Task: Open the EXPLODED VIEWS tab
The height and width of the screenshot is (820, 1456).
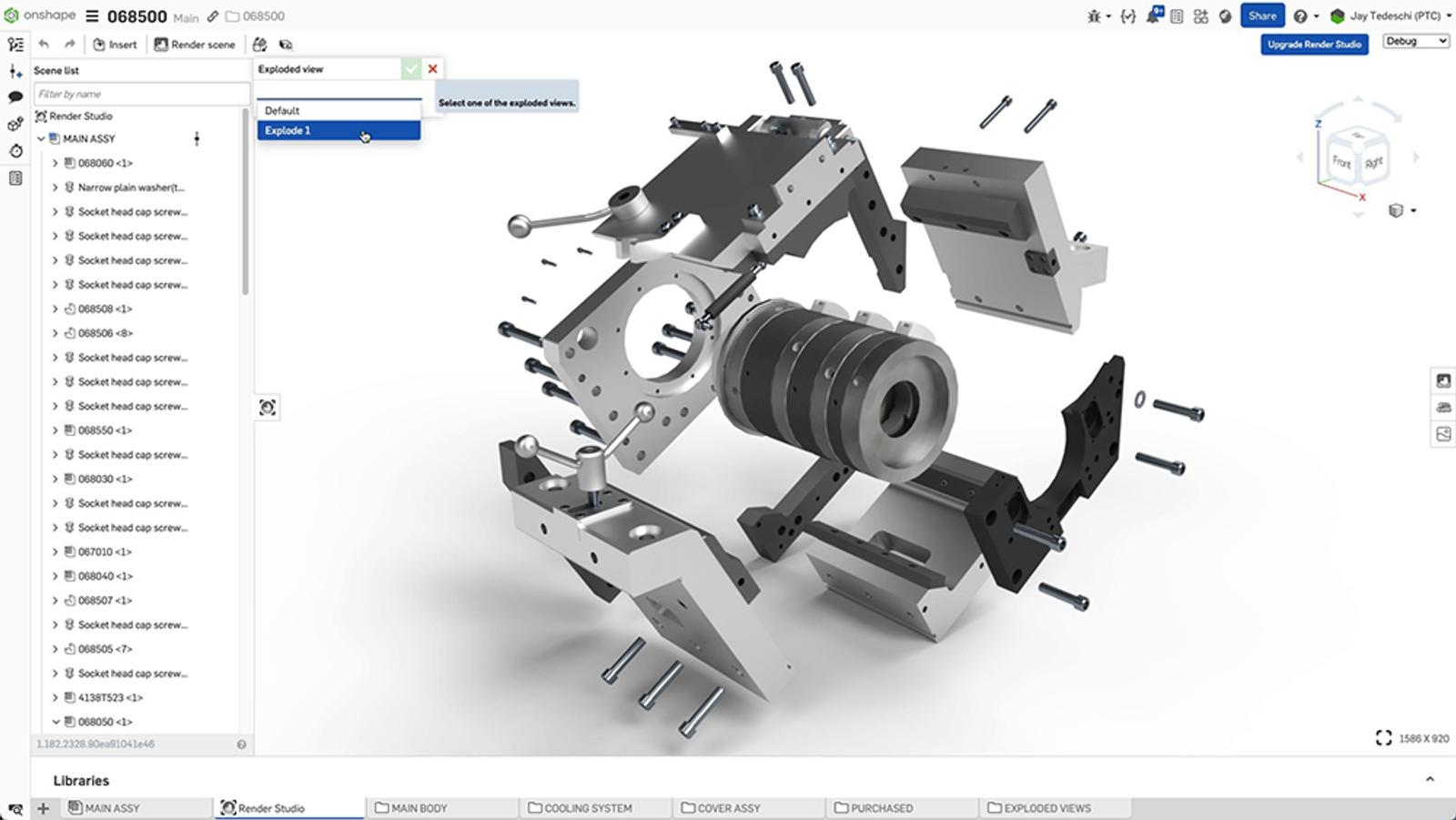Action: tap(1046, 807)
